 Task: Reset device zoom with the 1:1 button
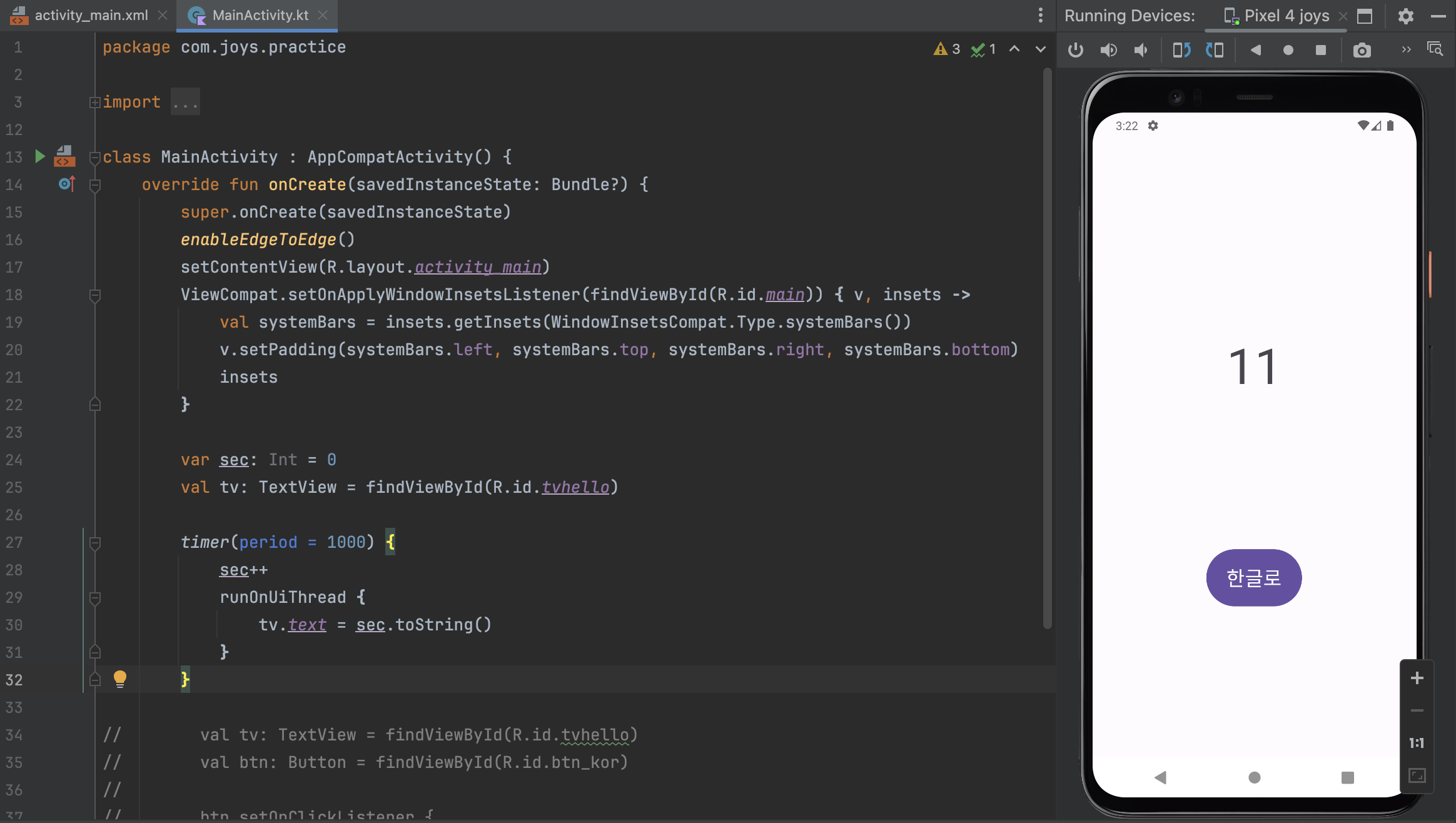(1417, 743)
